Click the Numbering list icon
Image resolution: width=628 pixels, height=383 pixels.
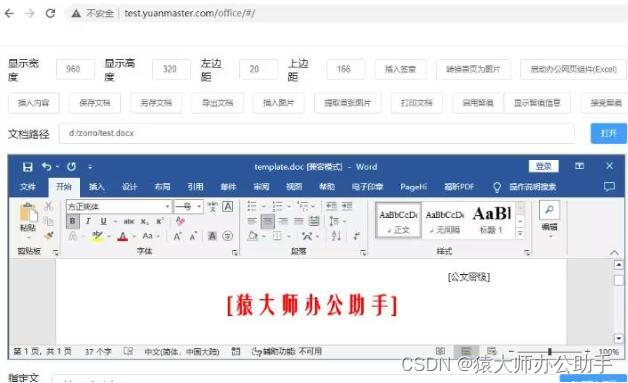pyautogui.click(x=277, y=206)
